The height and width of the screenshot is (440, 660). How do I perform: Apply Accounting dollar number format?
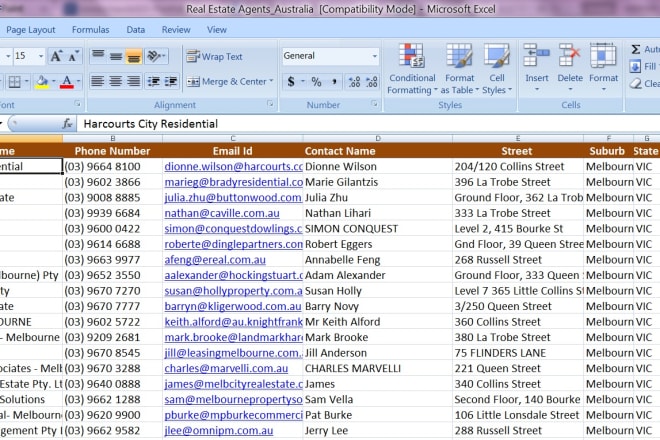pyautogui.click(x=291, y=81)
